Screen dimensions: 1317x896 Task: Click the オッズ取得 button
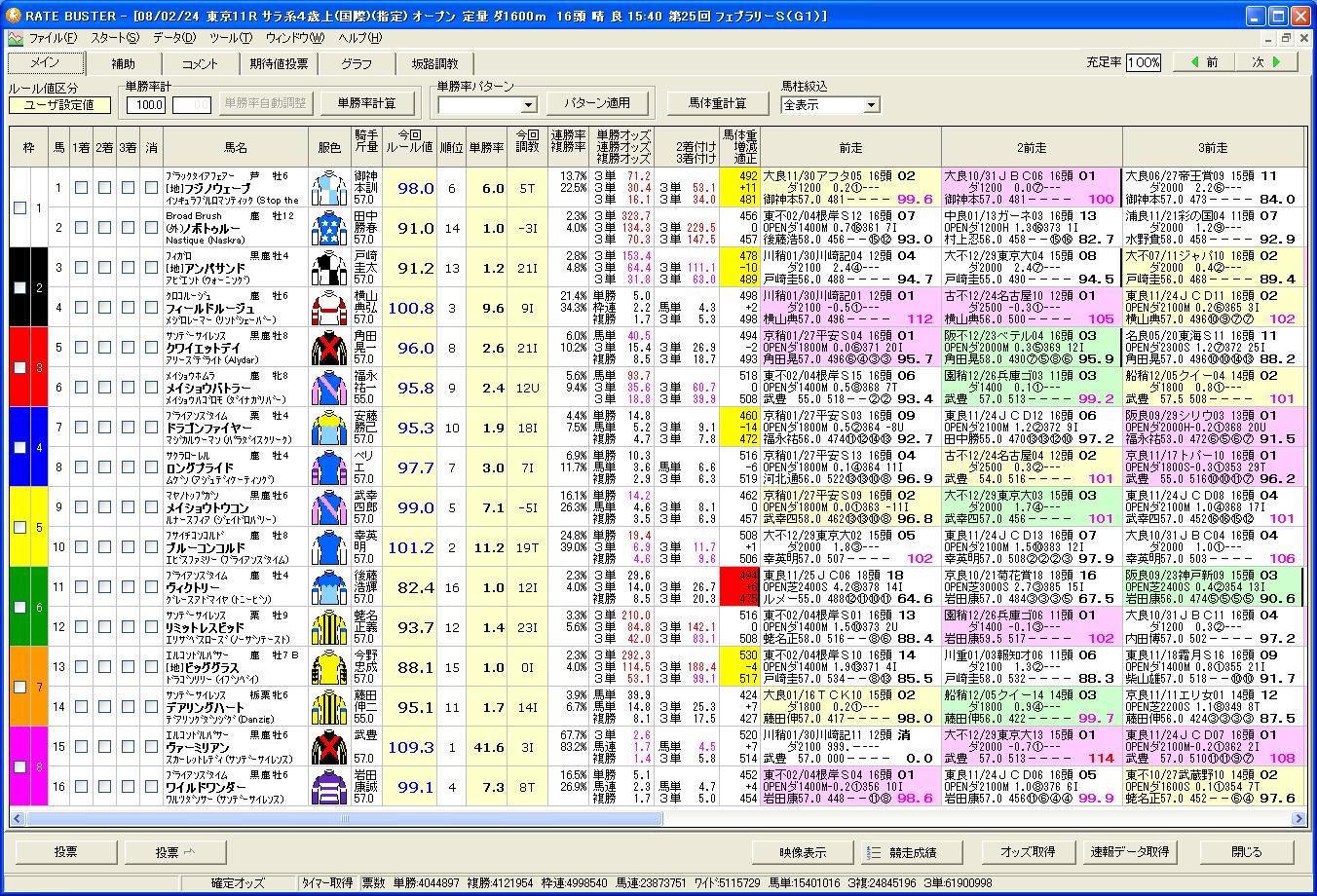click(1028, 852)
